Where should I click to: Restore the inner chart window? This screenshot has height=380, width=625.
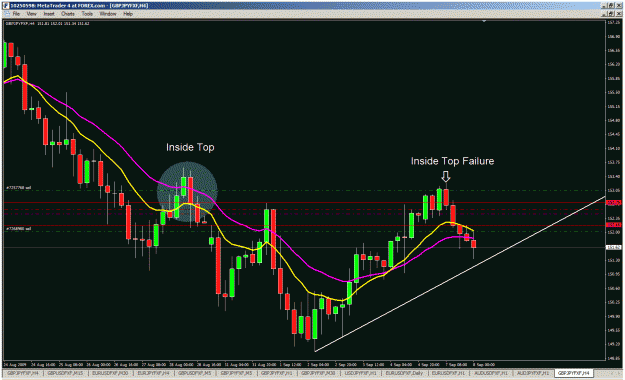click(x=612, y=14)
